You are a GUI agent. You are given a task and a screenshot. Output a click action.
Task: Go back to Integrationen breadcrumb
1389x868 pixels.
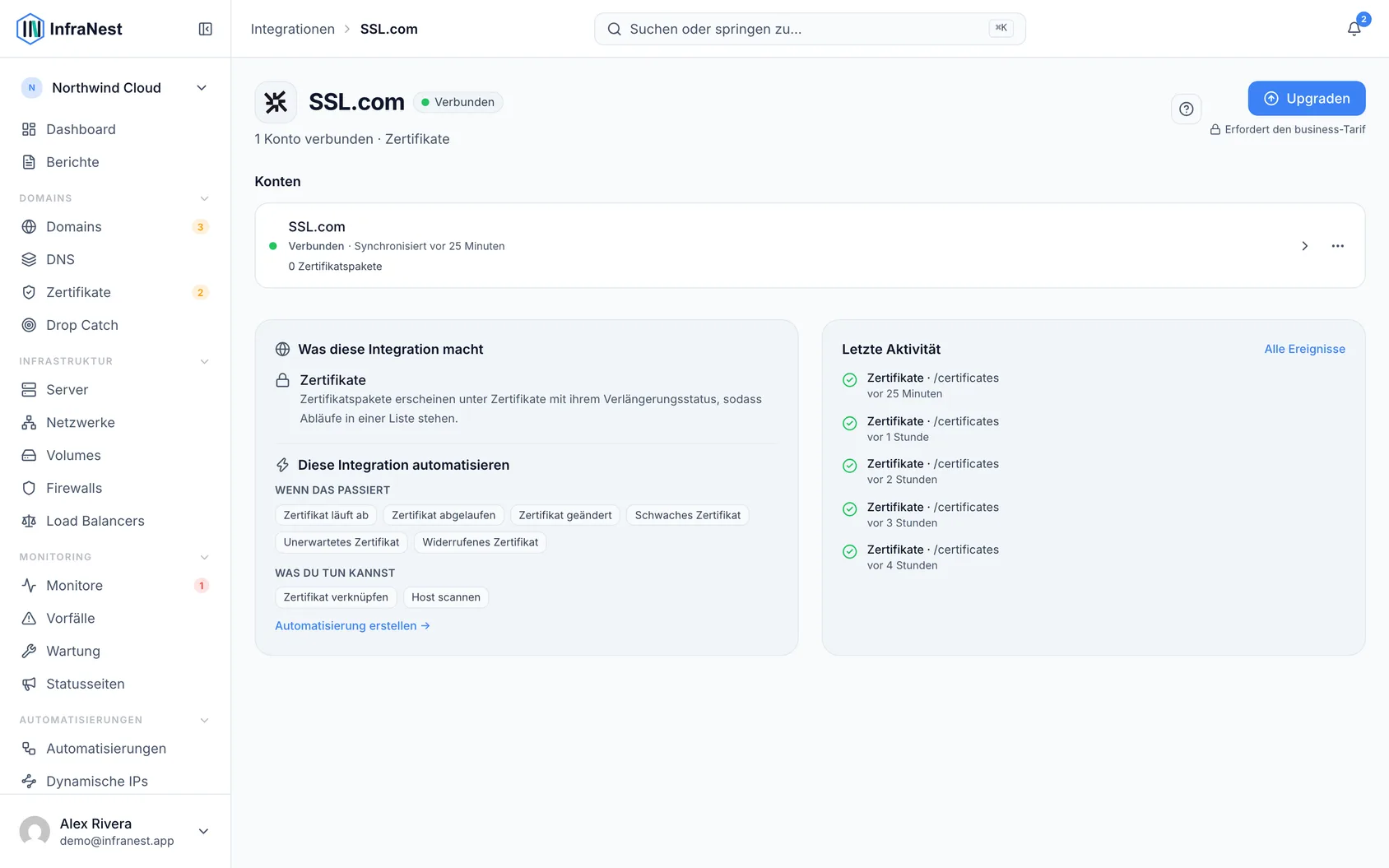(x=293, y=29)
